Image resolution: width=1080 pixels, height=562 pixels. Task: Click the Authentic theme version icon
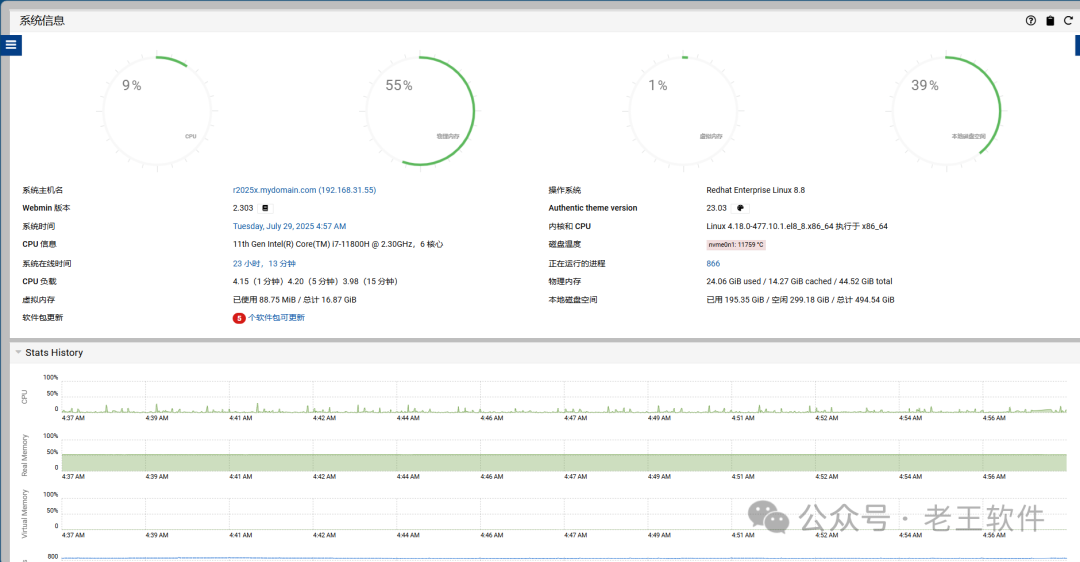(x=740, y=208)
